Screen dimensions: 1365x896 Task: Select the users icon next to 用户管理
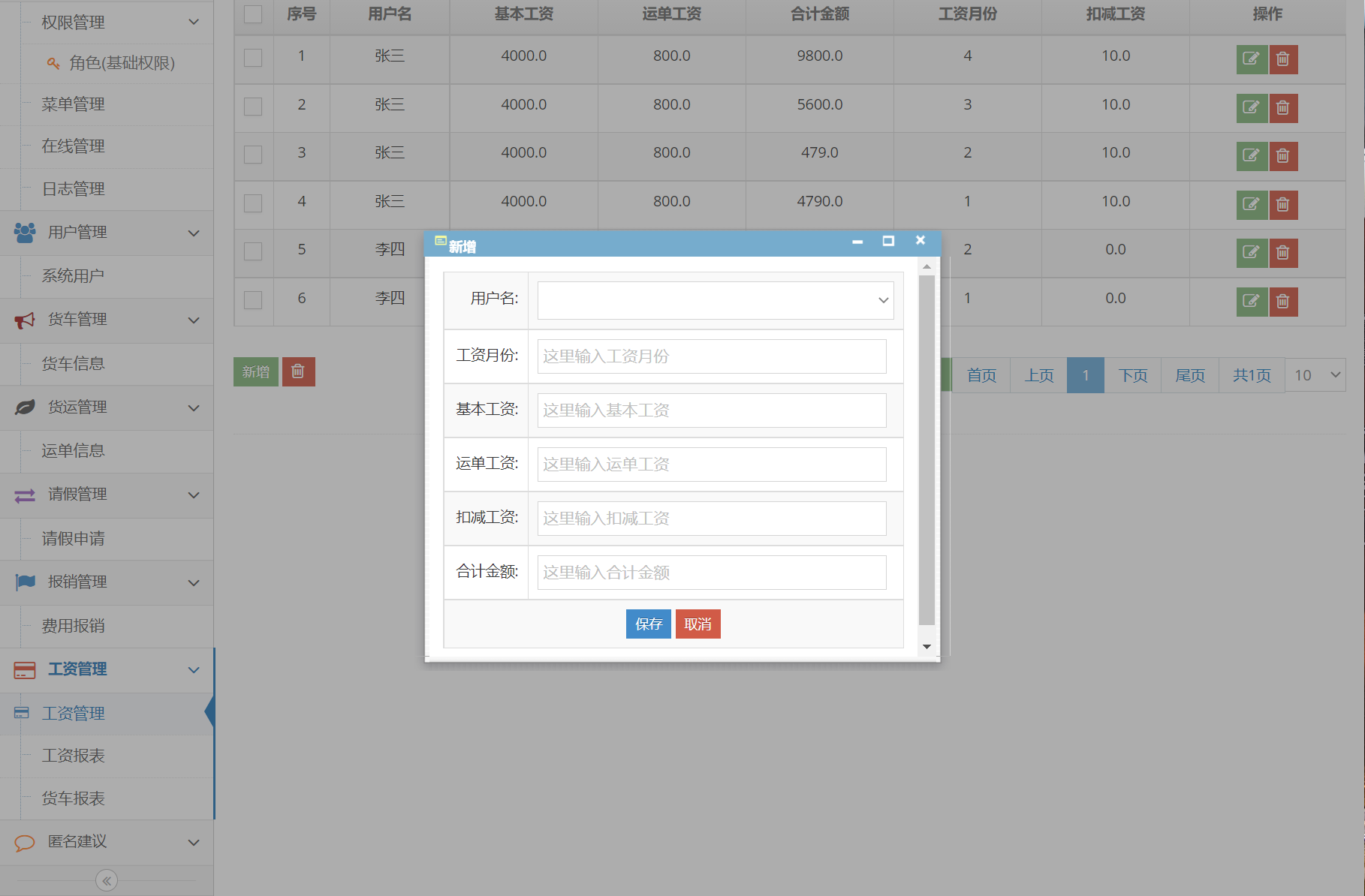pos(23,232)
